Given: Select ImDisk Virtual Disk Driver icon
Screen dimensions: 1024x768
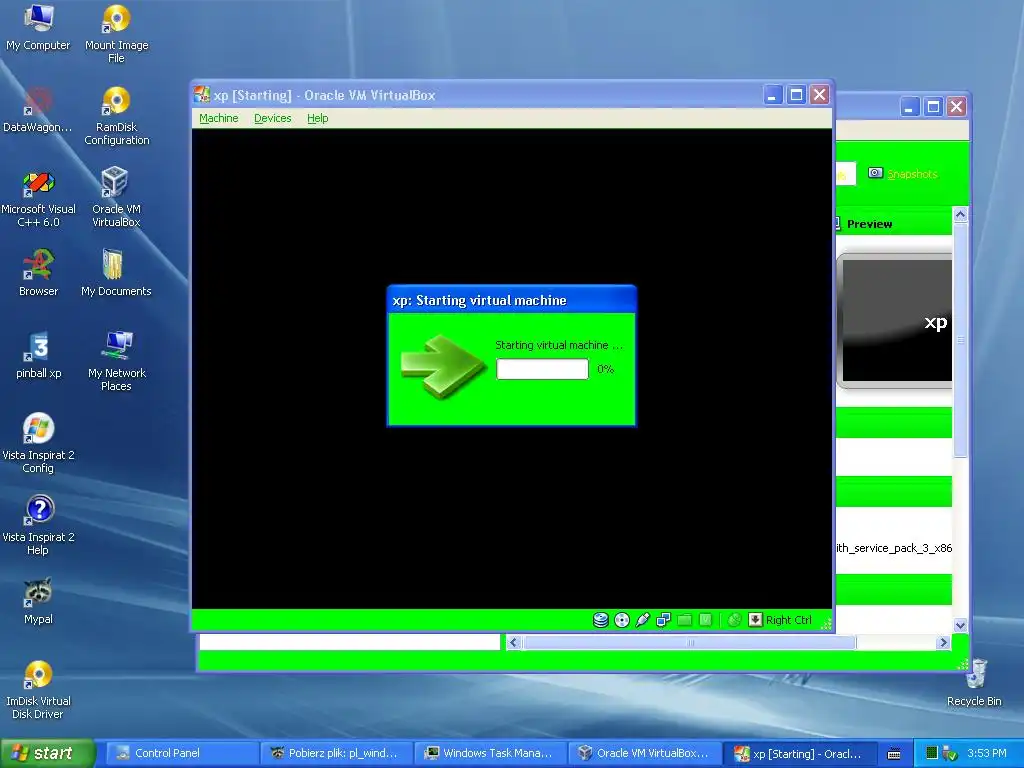Looking at the screenshot, I should pyautogui.click(x=38, y=690).
